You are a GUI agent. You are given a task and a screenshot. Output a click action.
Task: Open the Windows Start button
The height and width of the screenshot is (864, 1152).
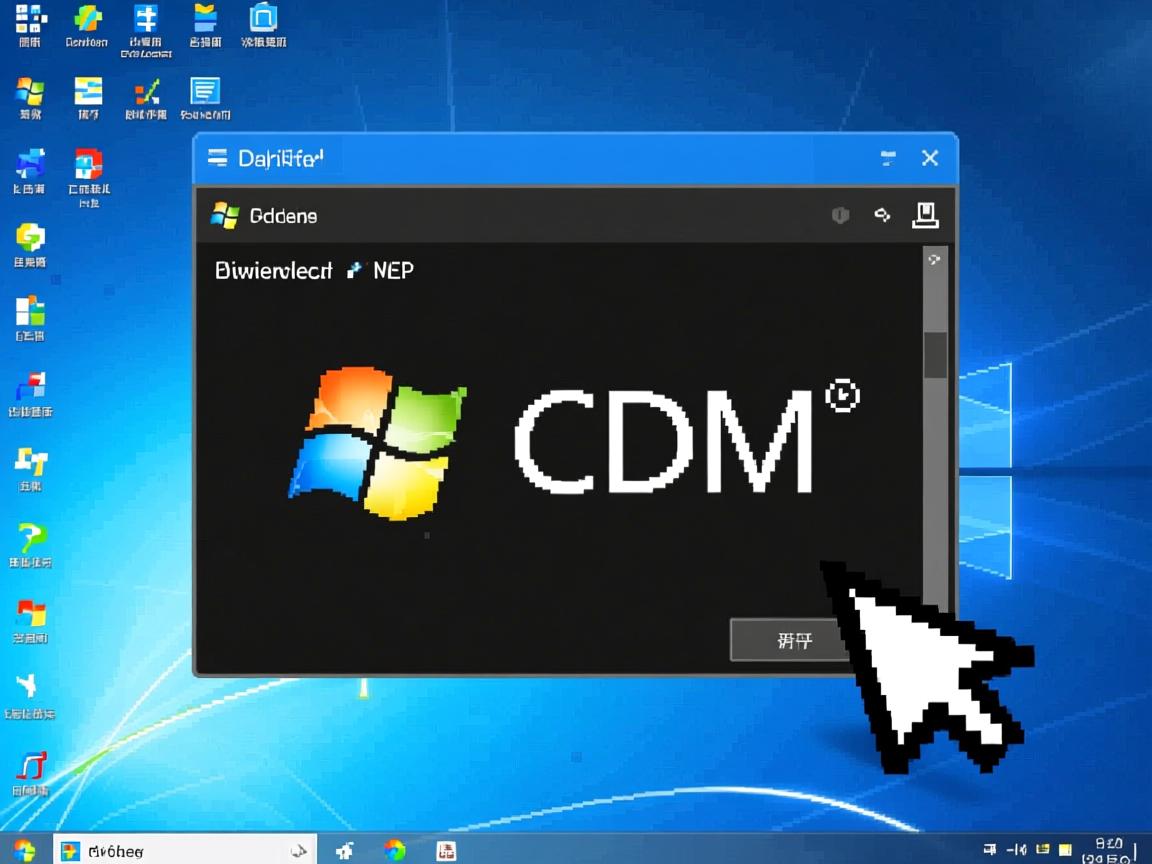[24, 850]
